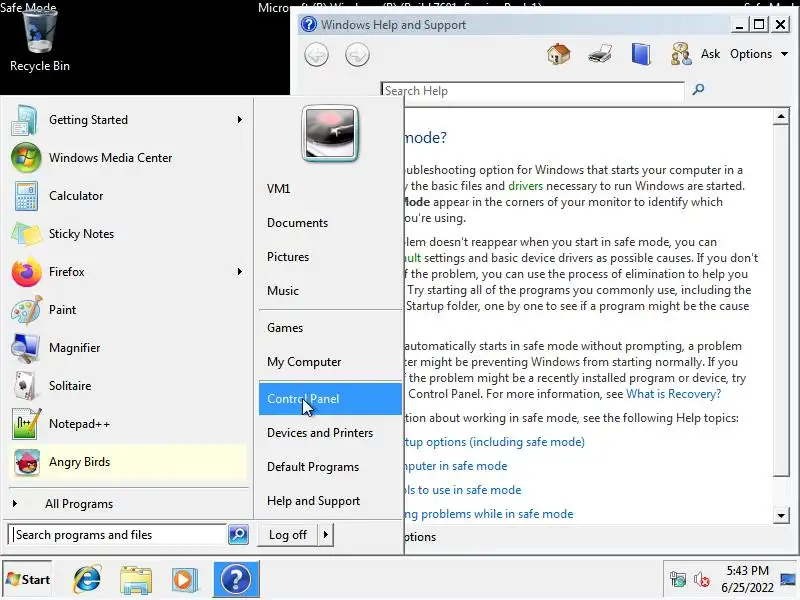This screenshot has height=600, width=800.
Task: Launch Solitaire game
Action: [128, 386]
